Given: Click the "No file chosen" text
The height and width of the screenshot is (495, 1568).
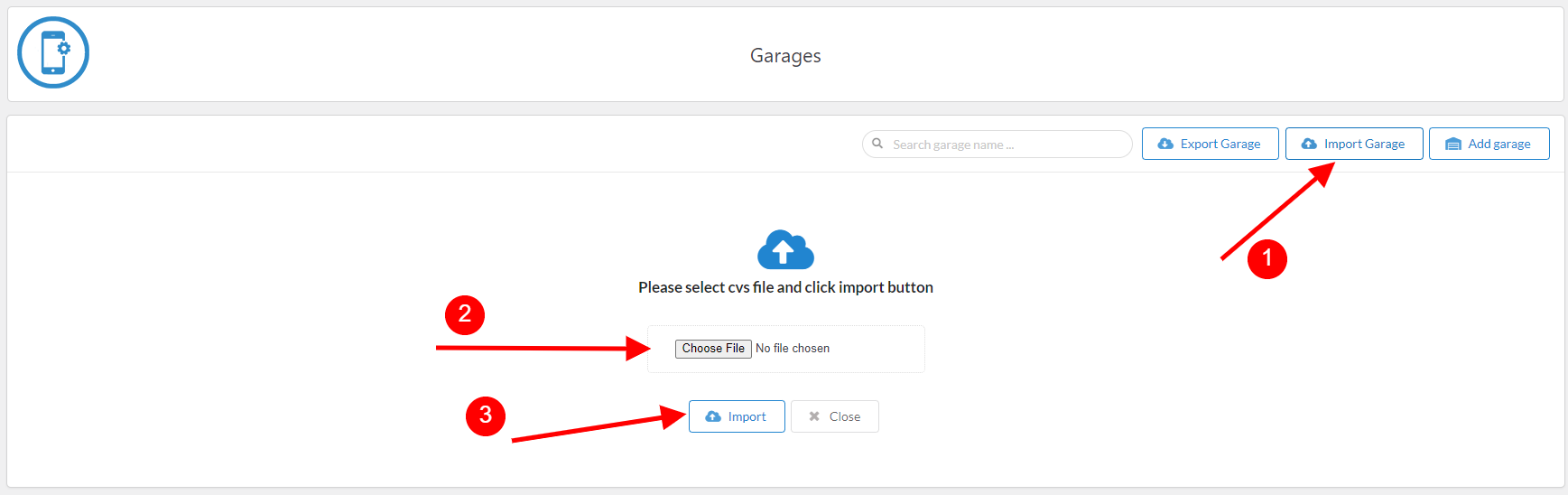Looking at the screenshot, I should click(793, 349).
